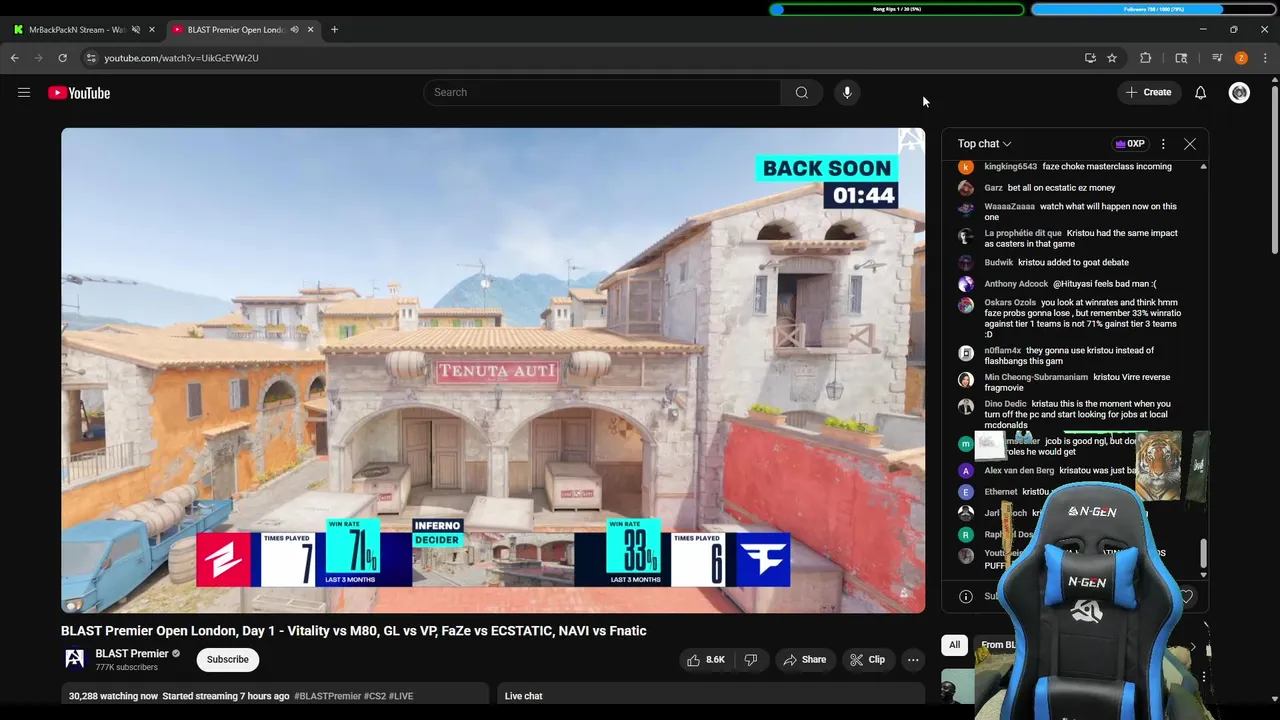Click chat user Garz
Screen dimensions: 1280x720
coord(993,188)
